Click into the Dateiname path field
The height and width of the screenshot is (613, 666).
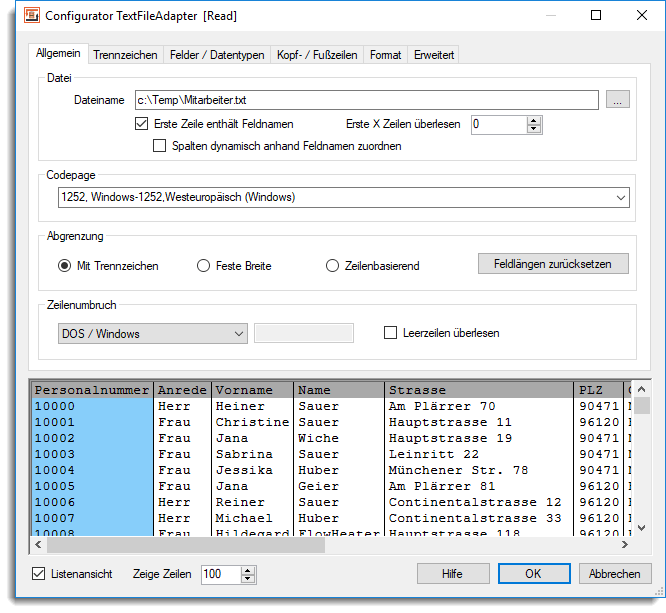tap(365, 100)
